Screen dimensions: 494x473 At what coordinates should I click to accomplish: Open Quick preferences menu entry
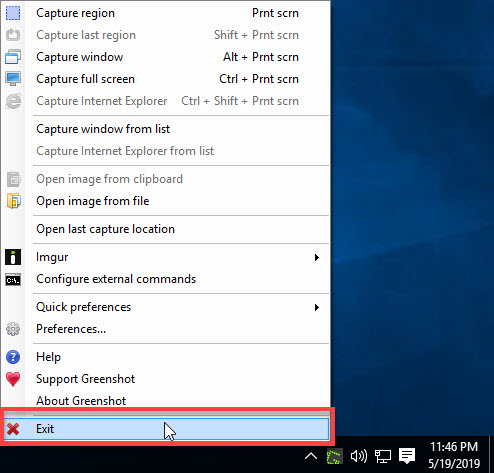coord(166,307)
